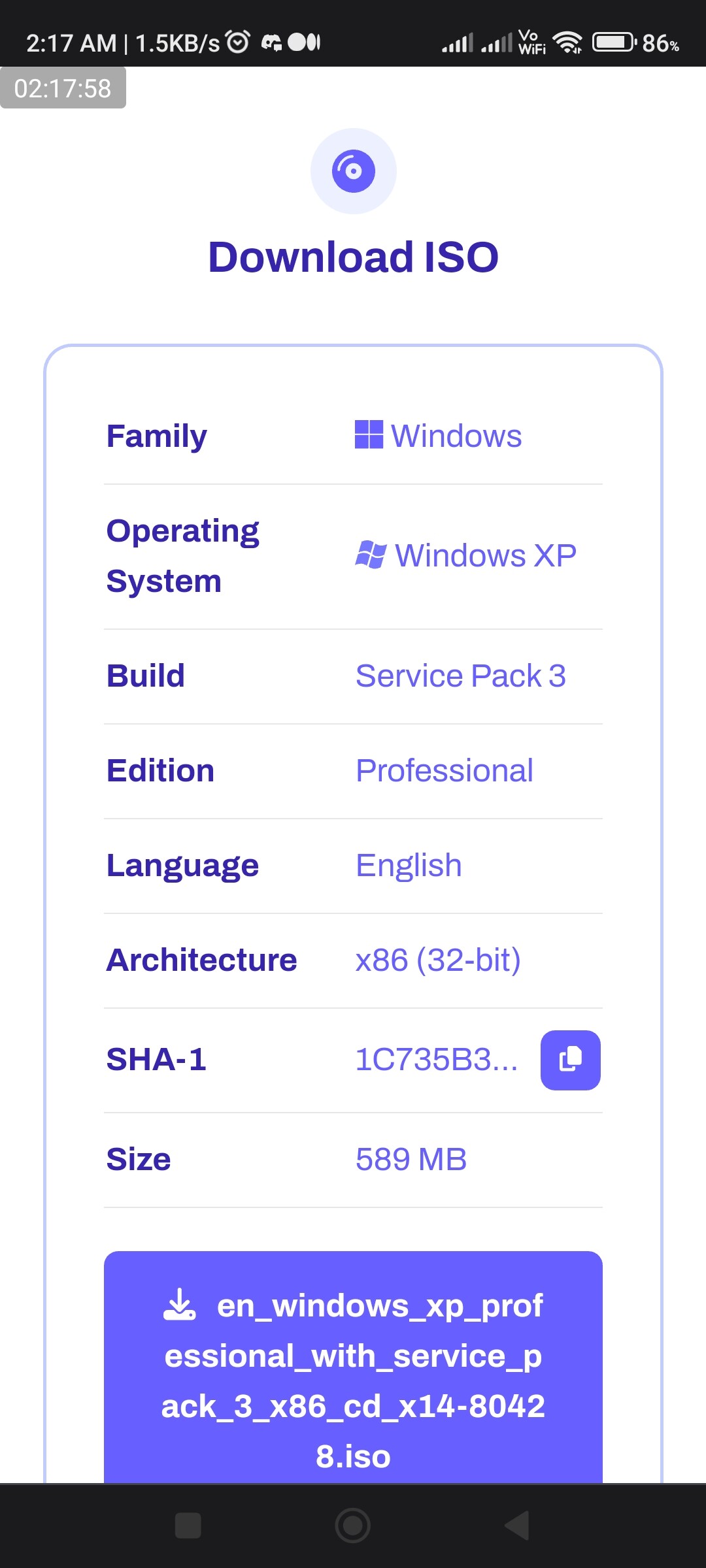This screenshot has width=706, height=1568.
Task: Tap the download arrow icon on the ISO button
Action: pyautogui.click(x=180, y=1305)
